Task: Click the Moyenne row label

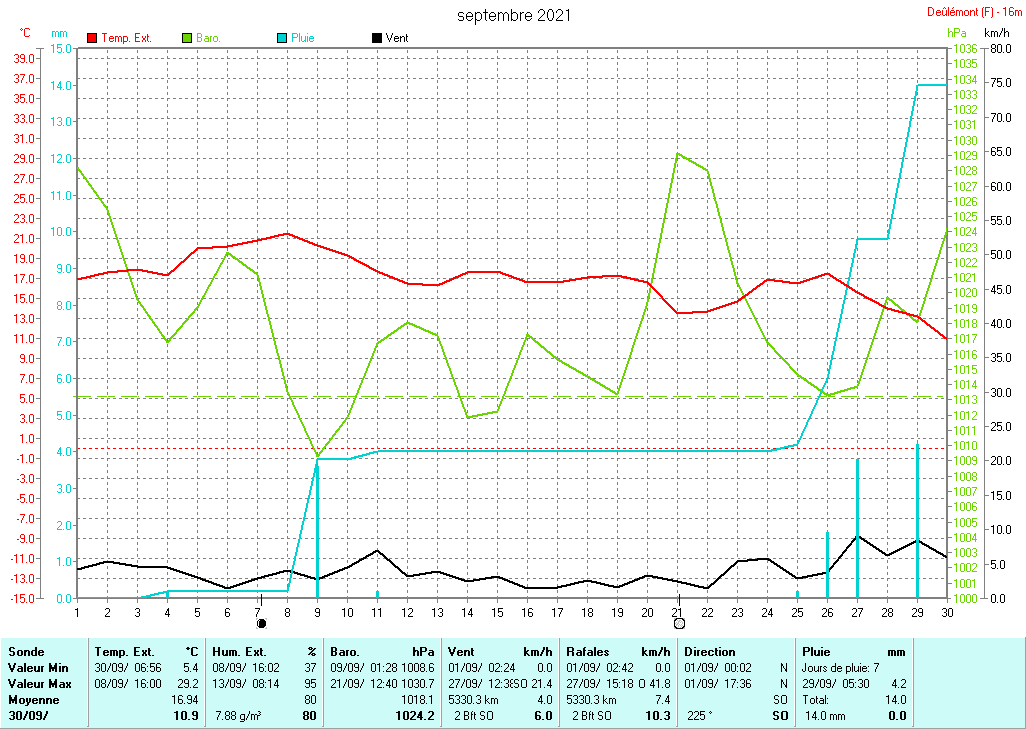Action: coord(34,700)
